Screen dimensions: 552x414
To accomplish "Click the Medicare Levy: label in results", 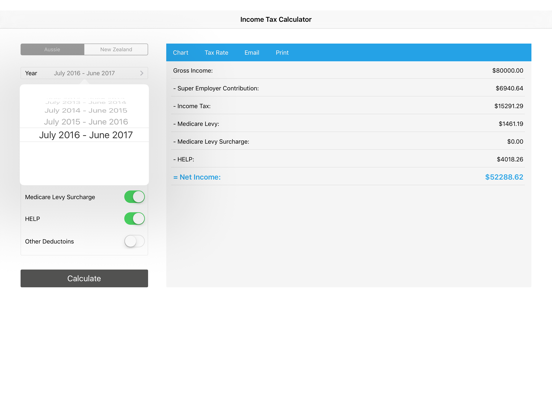I will 196,124.
